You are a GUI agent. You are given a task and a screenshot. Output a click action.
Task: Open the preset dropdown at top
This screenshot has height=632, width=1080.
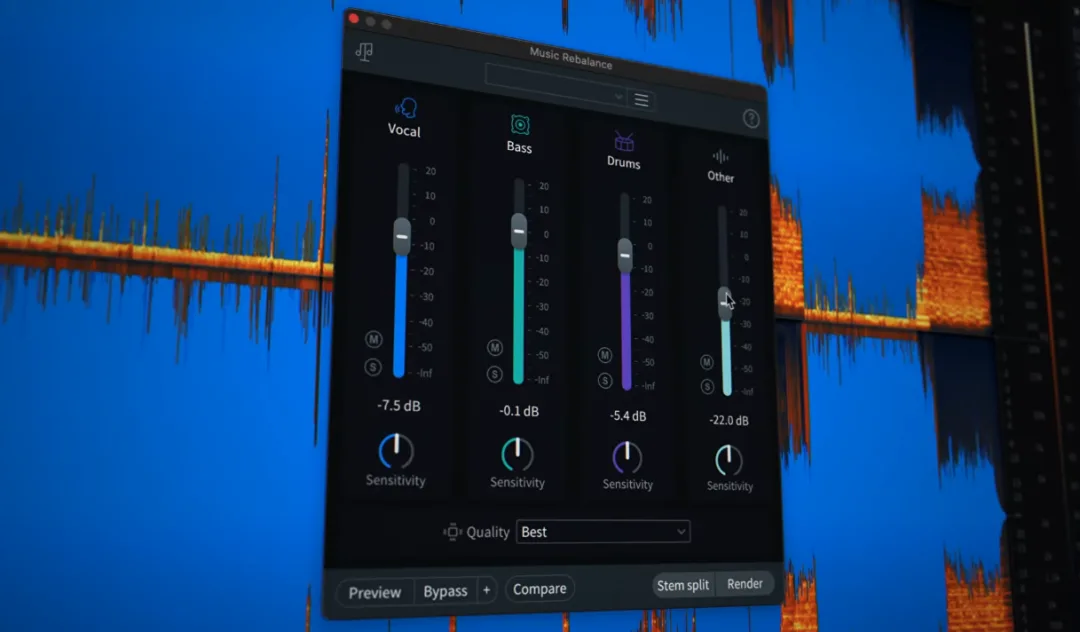click(556, 87)
